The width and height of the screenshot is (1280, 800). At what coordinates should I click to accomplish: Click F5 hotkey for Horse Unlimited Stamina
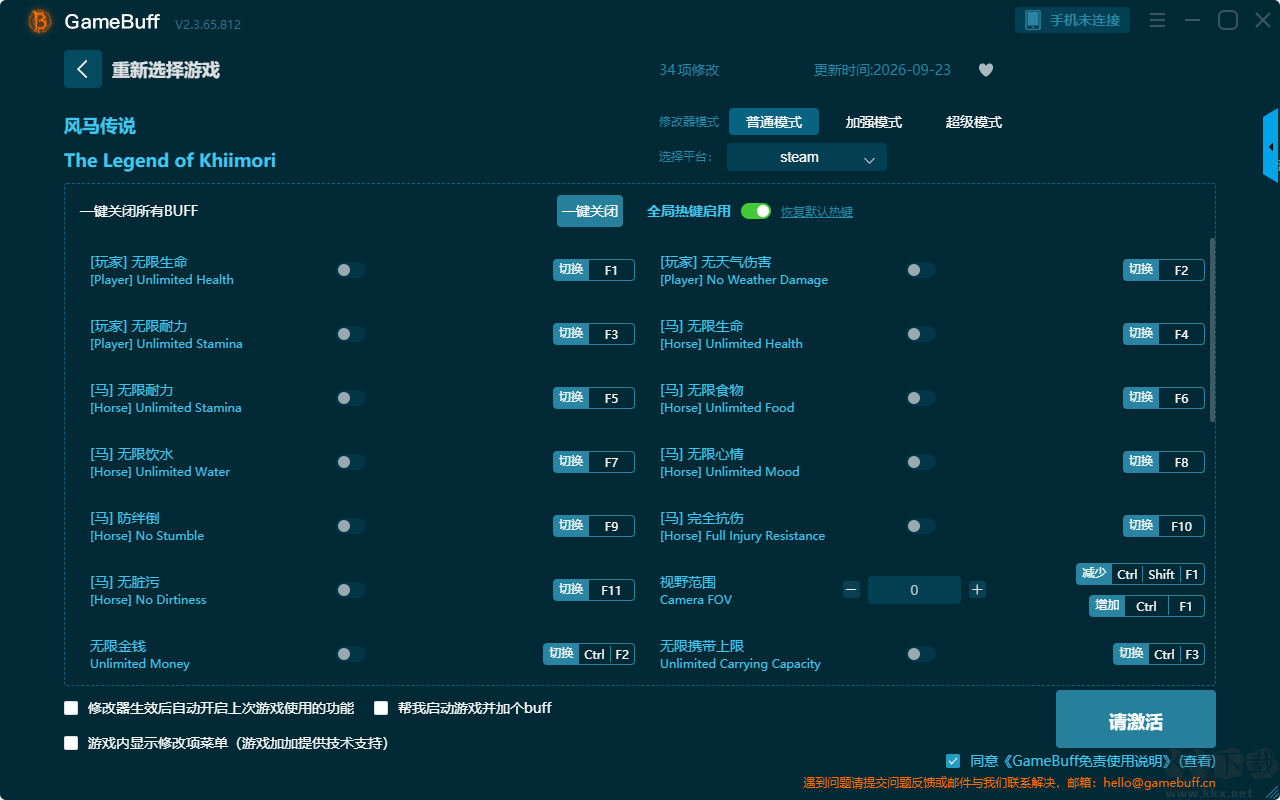594,398
